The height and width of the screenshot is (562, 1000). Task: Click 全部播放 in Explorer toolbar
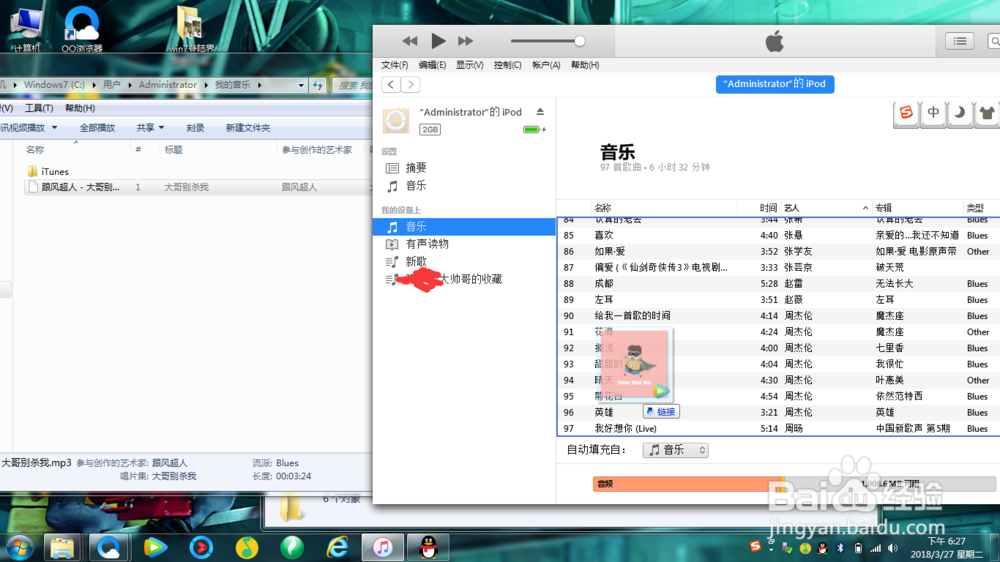[x=97, y=128]
